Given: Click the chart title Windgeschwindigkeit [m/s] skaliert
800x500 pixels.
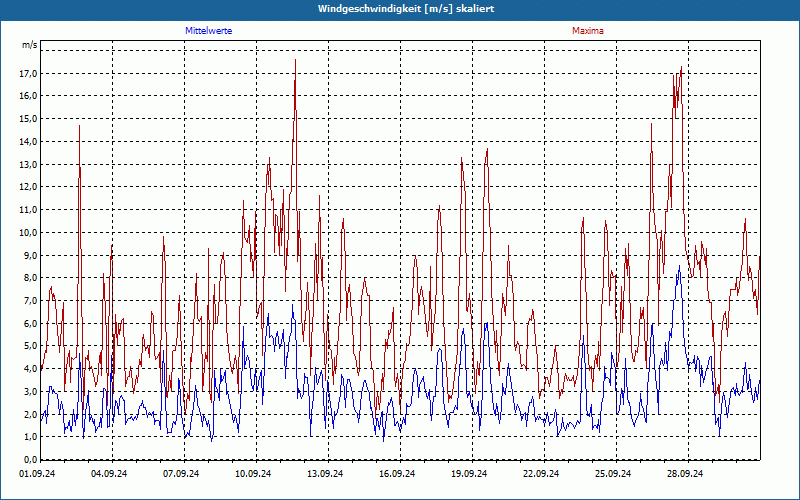Looking at the screenshot, I should point(406,9).
